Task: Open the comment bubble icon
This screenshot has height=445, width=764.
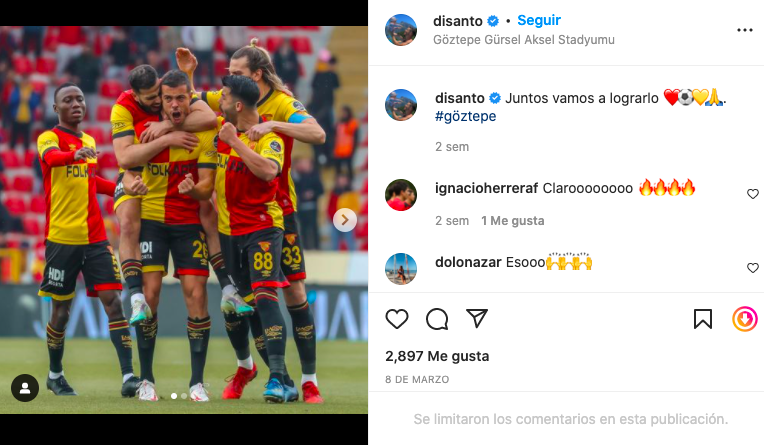Action: point(437,319)
